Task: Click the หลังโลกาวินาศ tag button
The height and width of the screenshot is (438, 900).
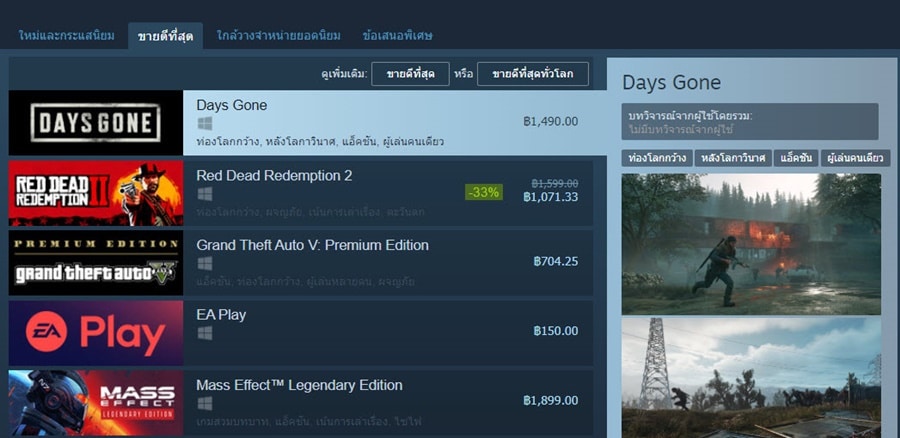Action: click(733, 158)
